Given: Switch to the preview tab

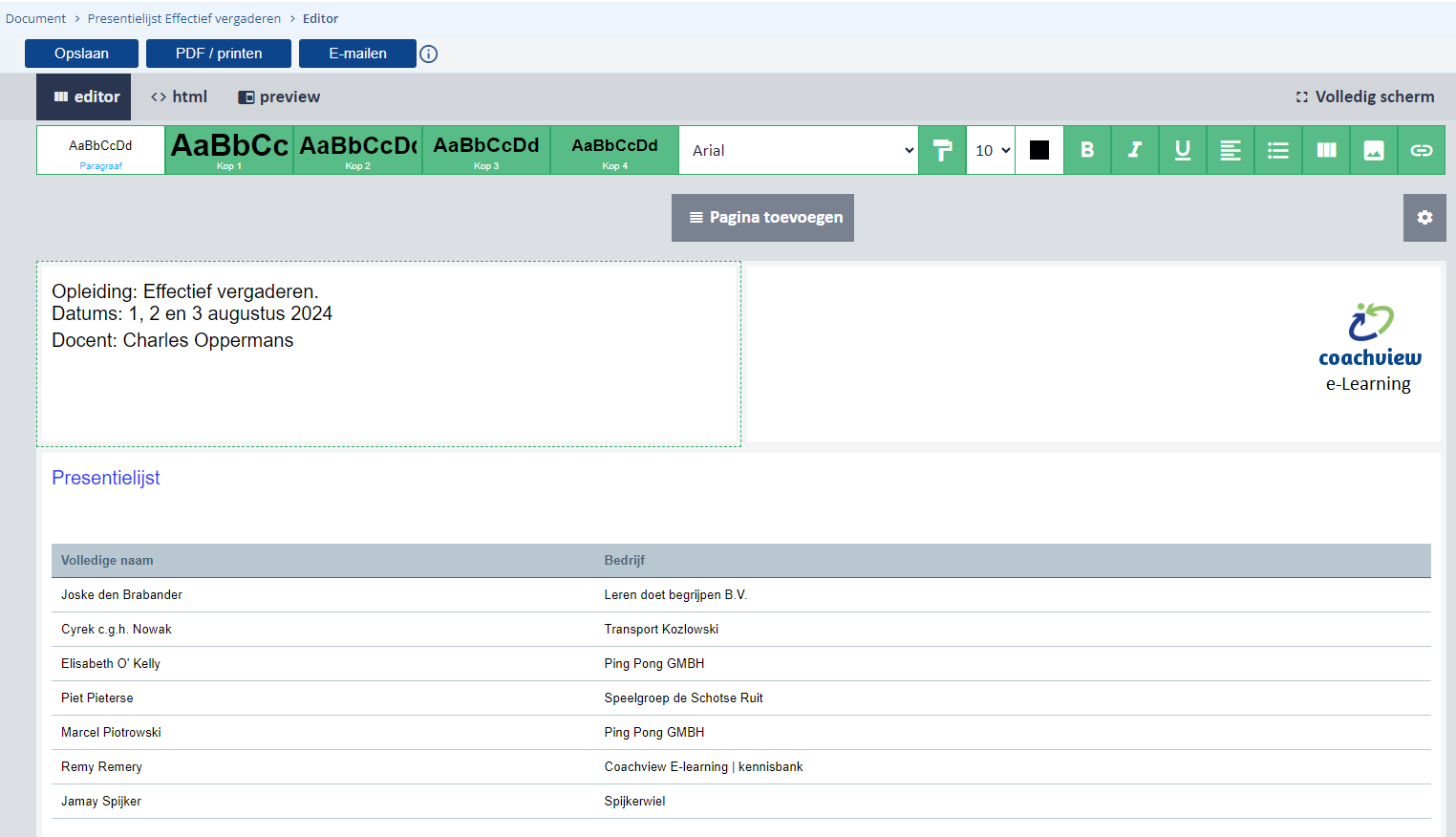Looking at the screenshot, I should pos(279,97).
